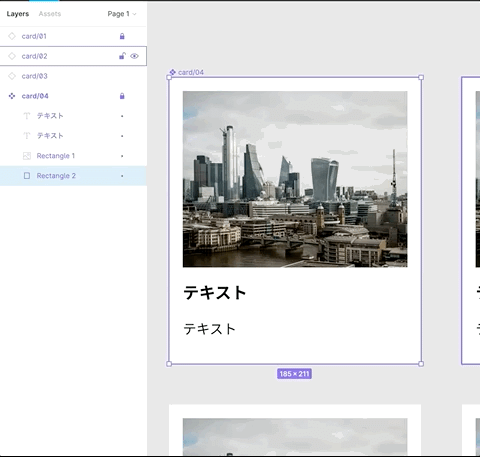Image resolution: width=480 pixels, height=457 pixels.
Task: Click the bottom-right resize handle of card/04
Action: tap(421, 364)
